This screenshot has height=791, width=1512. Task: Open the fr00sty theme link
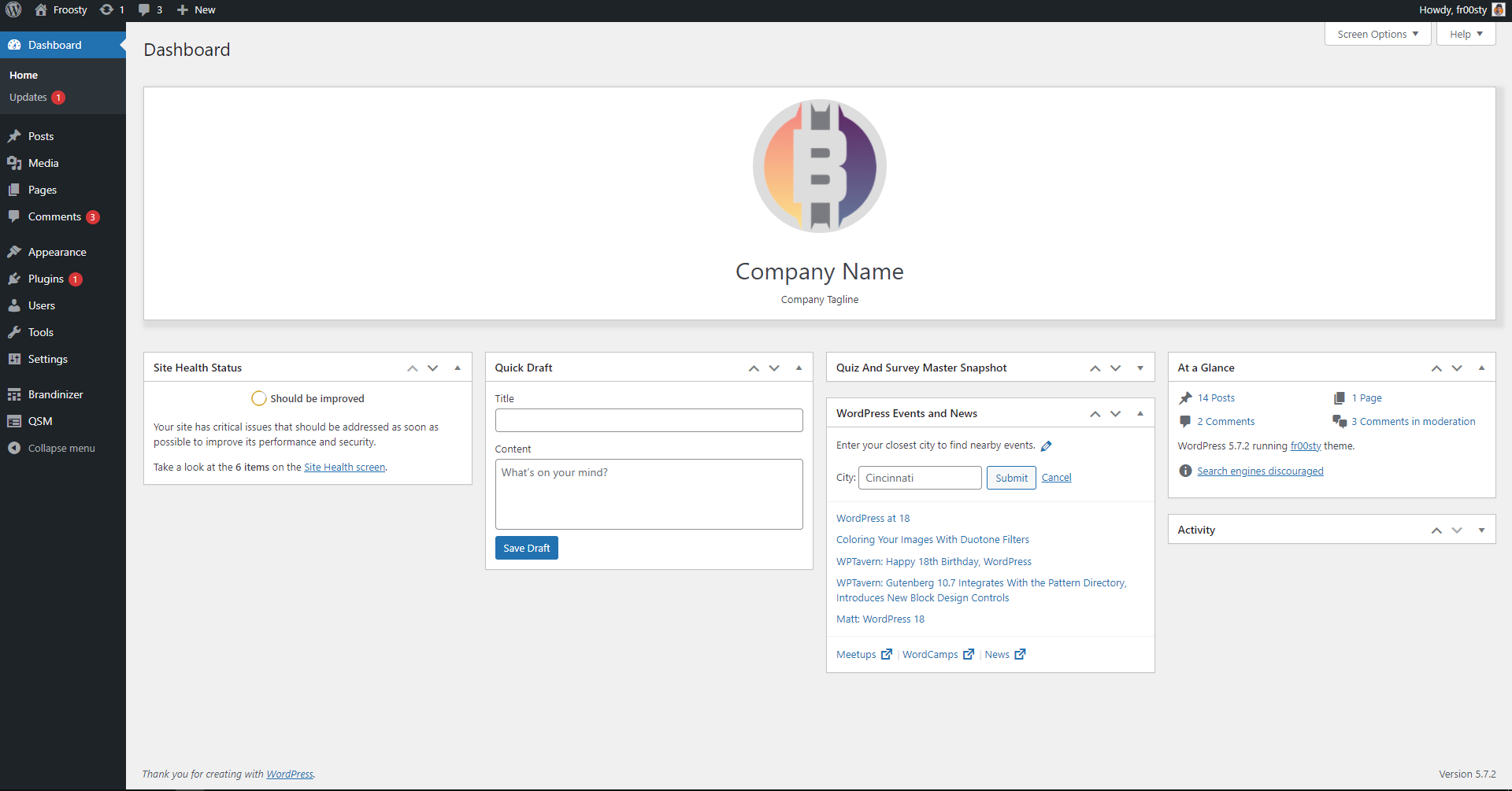pyautogui.click(x=1306, y=446)
